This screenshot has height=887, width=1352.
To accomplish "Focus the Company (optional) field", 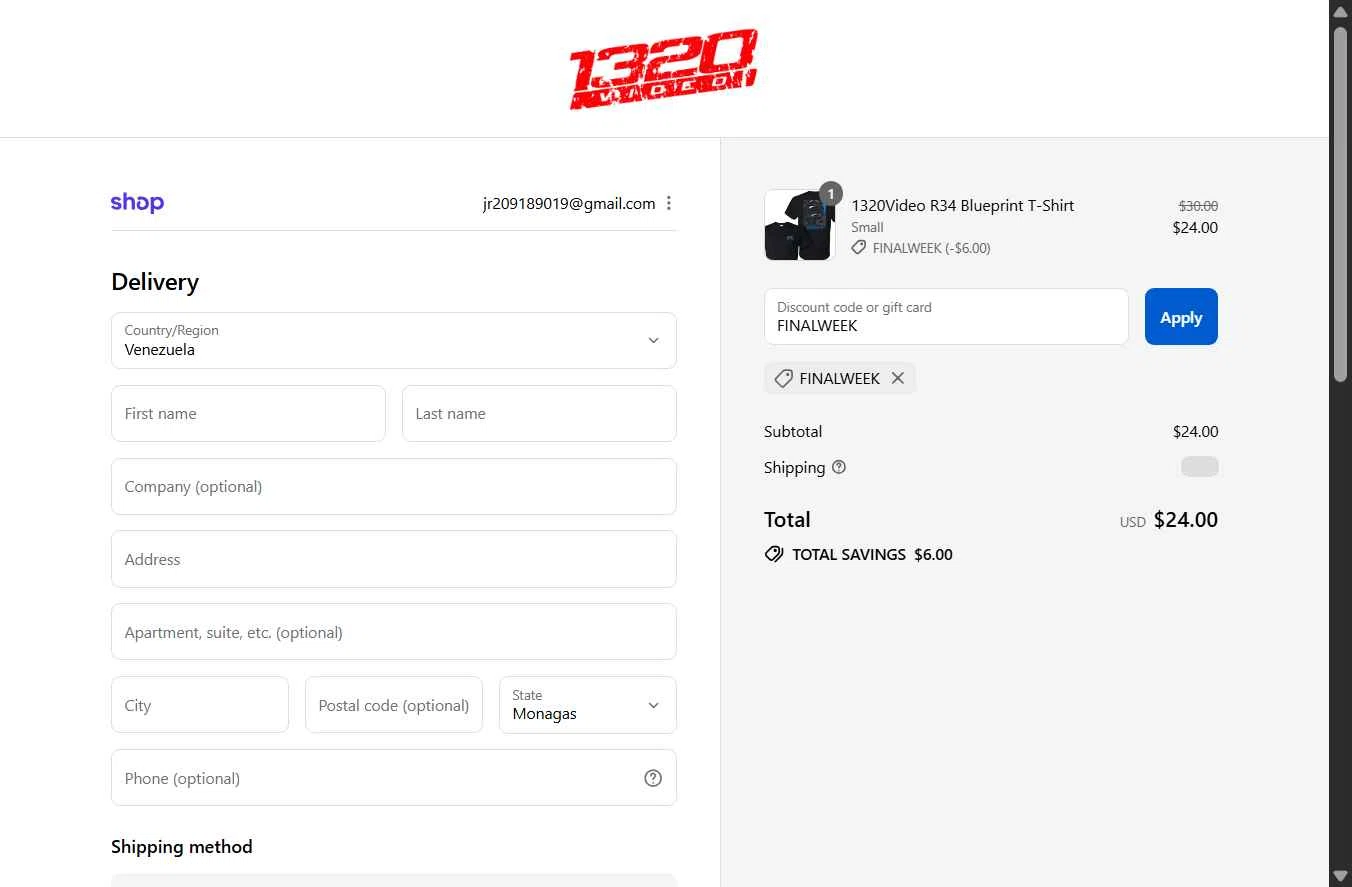I will click(394, 487).
